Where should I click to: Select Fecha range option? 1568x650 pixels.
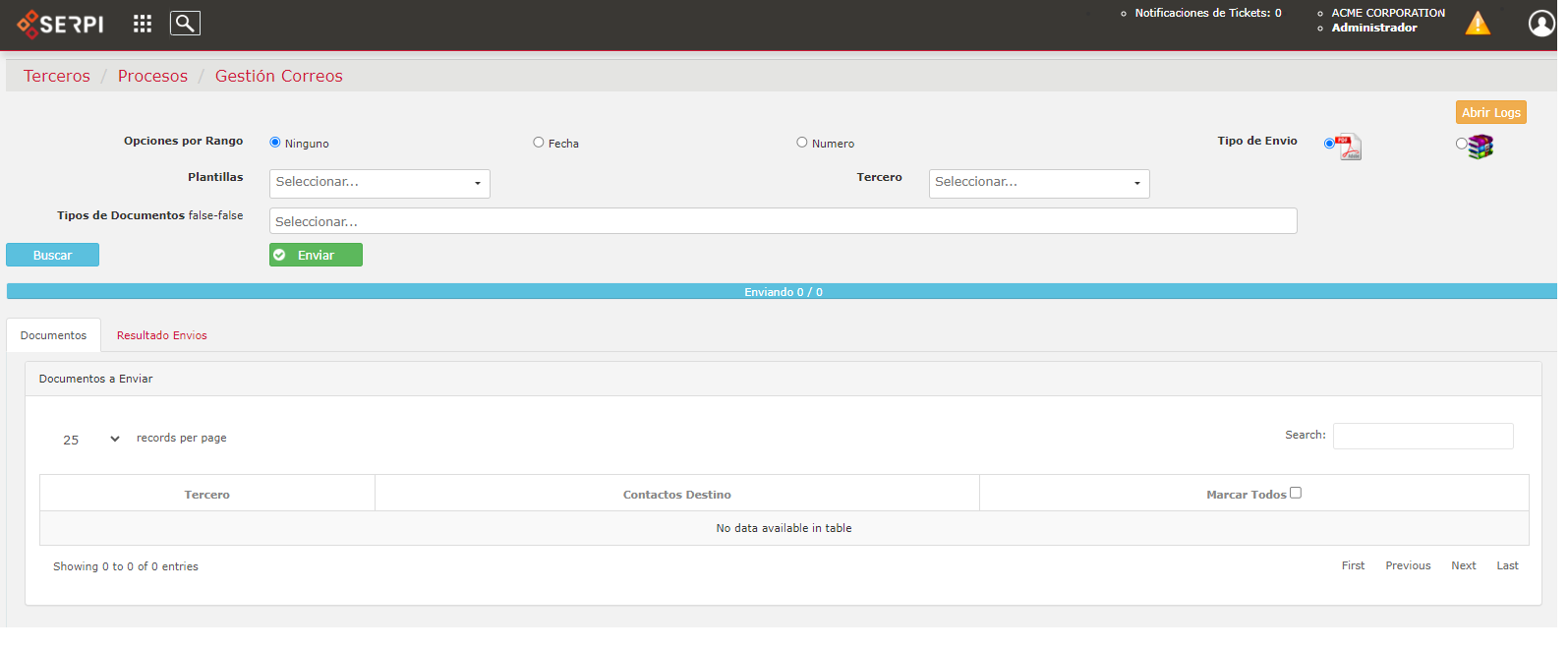[x=539, y=143]
